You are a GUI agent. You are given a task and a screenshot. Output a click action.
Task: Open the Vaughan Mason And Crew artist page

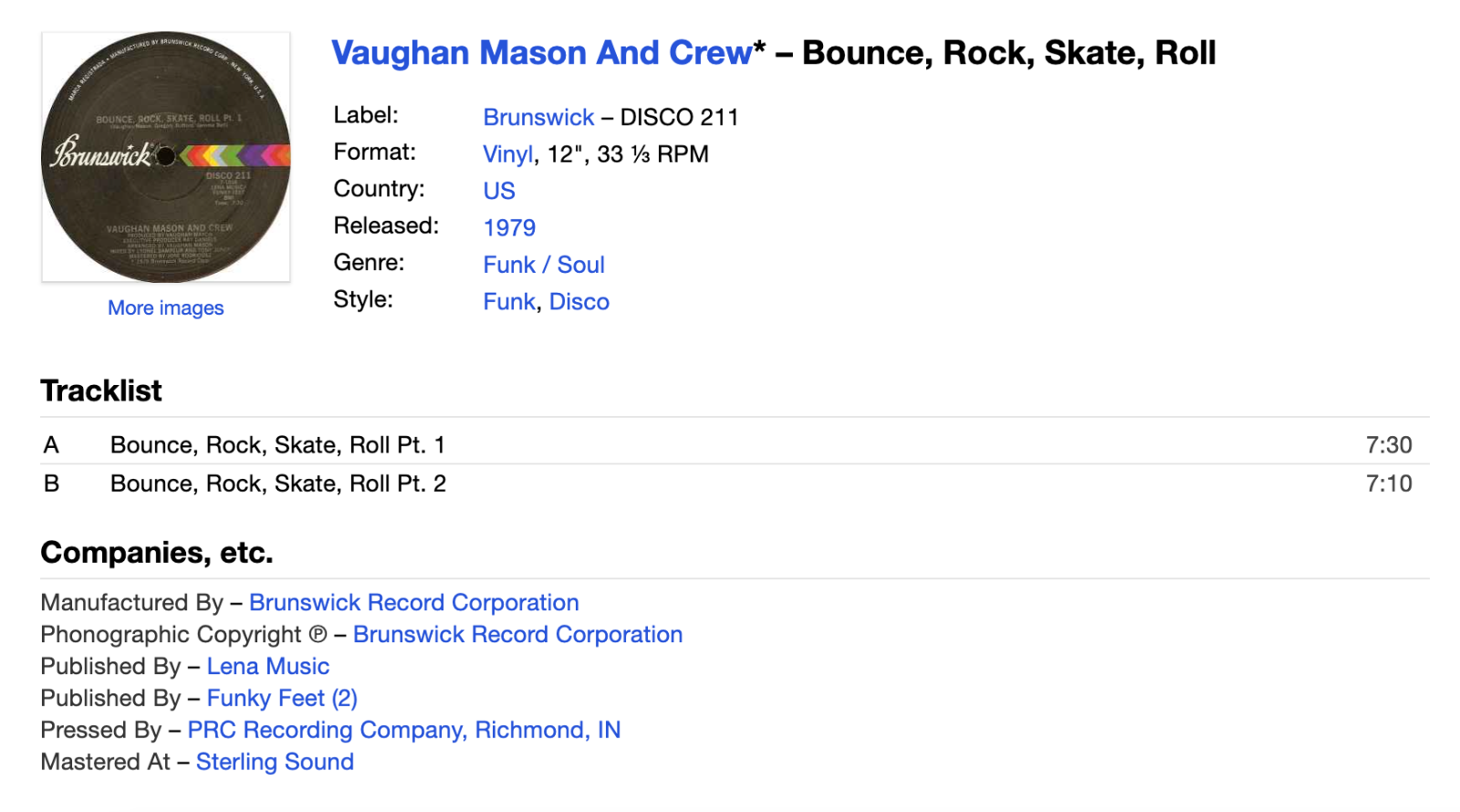[x=542, y=53]
